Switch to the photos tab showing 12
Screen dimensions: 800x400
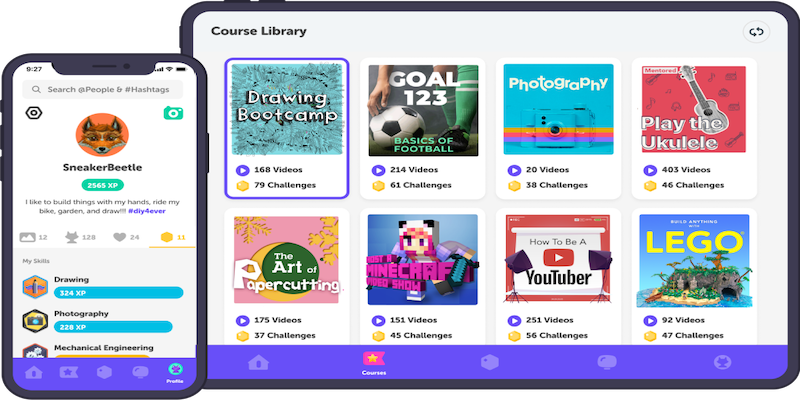tap(34, 237)
